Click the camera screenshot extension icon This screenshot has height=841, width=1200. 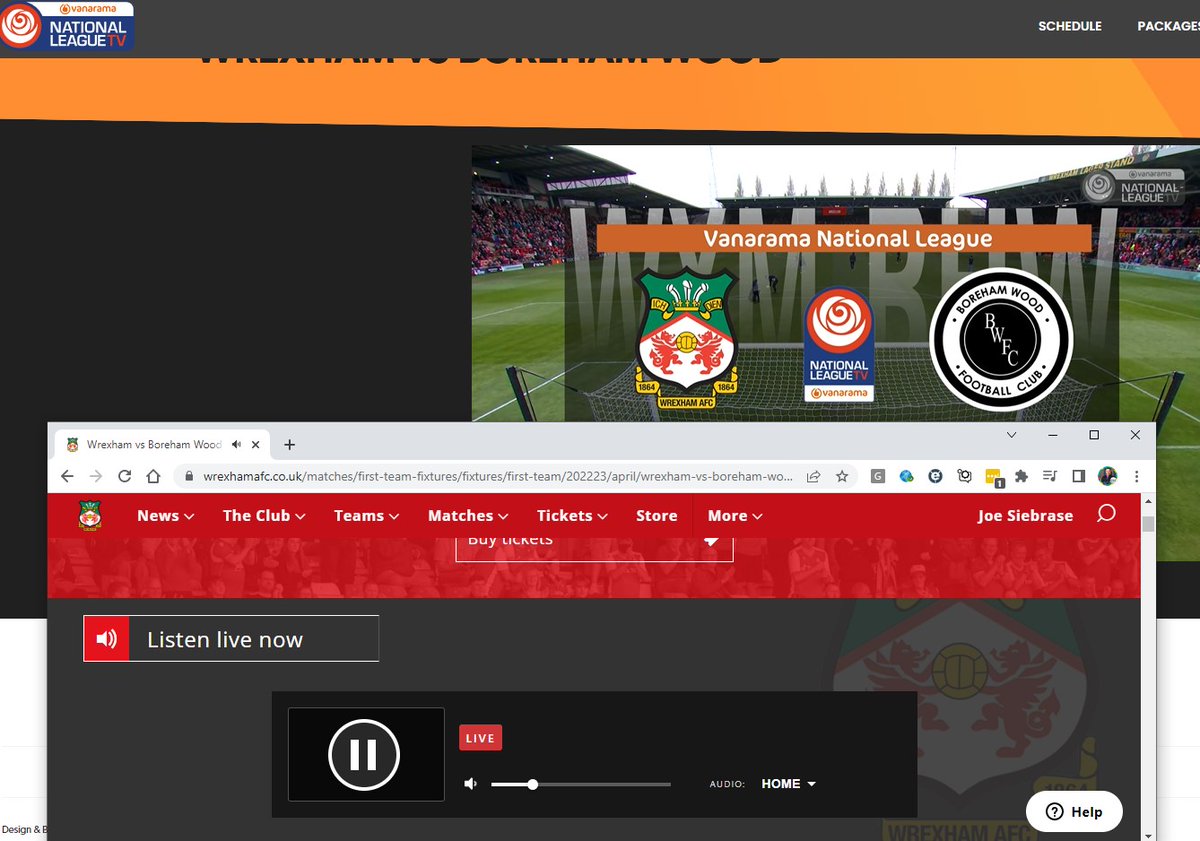tap(964, 477)
